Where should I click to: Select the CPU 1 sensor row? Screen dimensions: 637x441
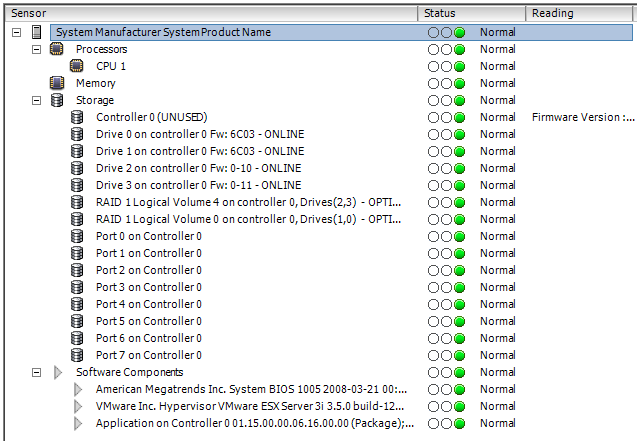[x=111, y=67]
